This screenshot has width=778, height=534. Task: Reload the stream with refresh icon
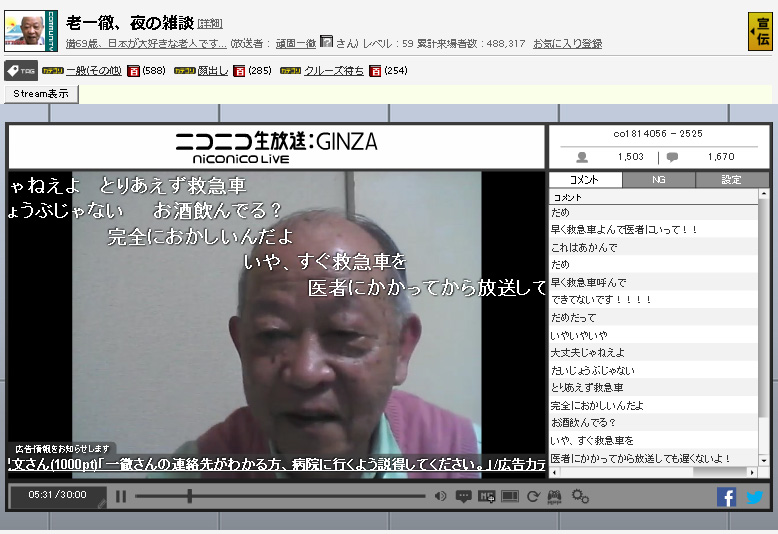point(533,496)
